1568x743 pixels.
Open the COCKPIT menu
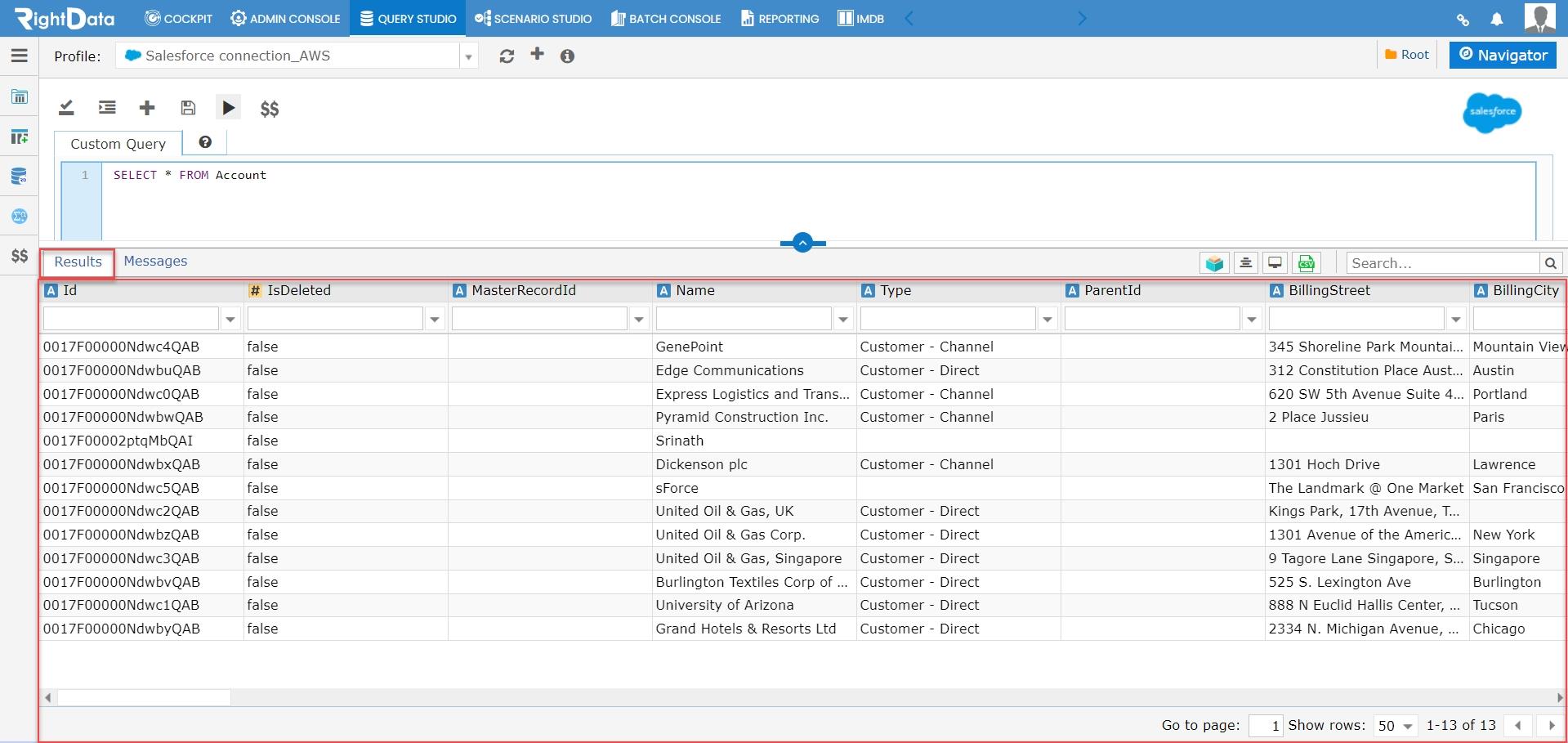pos(178,19)
